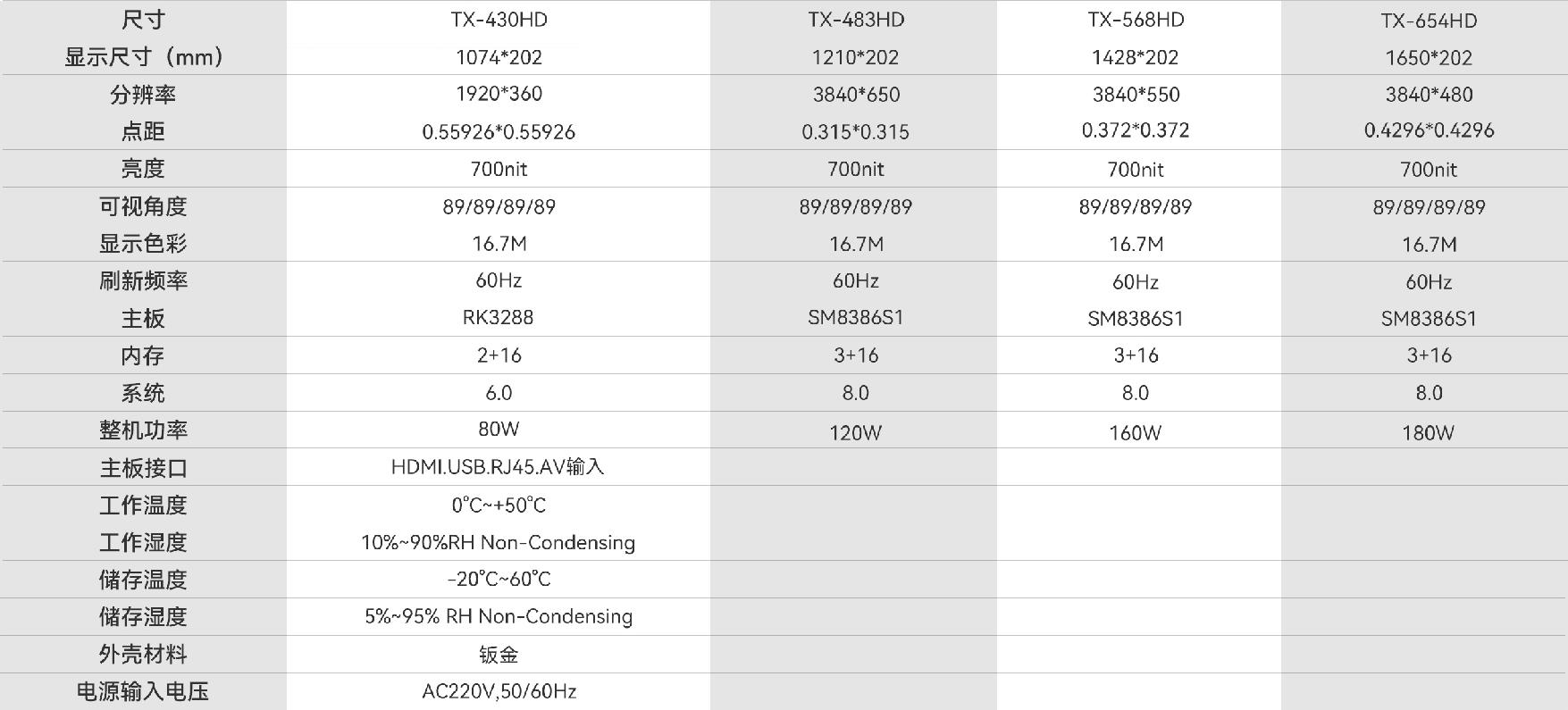
Task: Click the AC220V,50/60Hz voltage cell
Action: [x=499, y=691]
